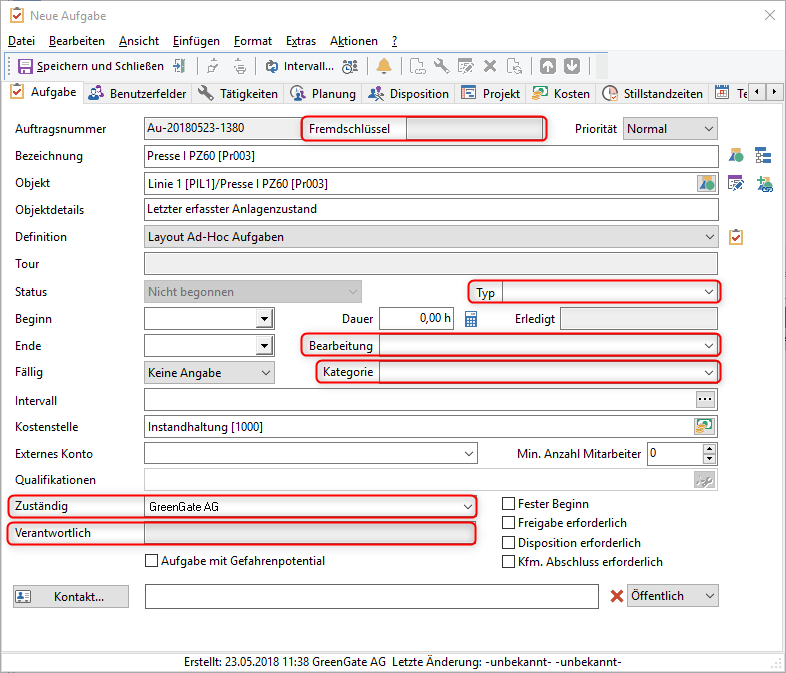Viewport: 786px width, 673px height.
Task: Click the cost center icon in Kostenstelle field
Action: (x=704, y=426)
